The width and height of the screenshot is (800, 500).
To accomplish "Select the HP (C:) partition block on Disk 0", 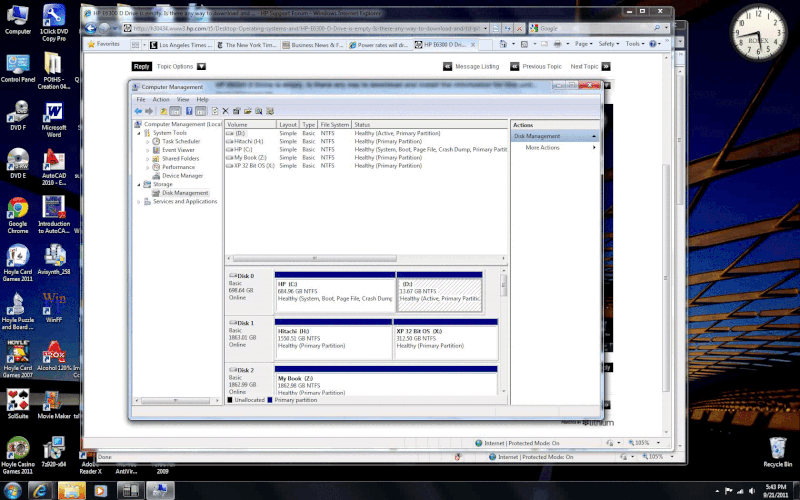I will tap(334, 291).
